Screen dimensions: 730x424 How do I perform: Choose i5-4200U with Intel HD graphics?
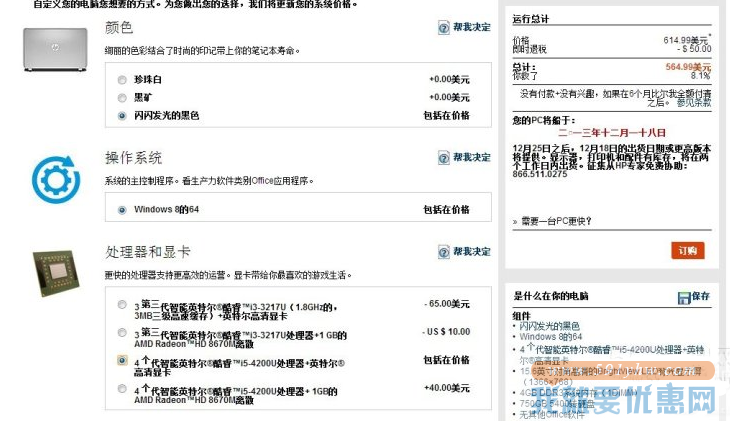(x=122, y=360)
